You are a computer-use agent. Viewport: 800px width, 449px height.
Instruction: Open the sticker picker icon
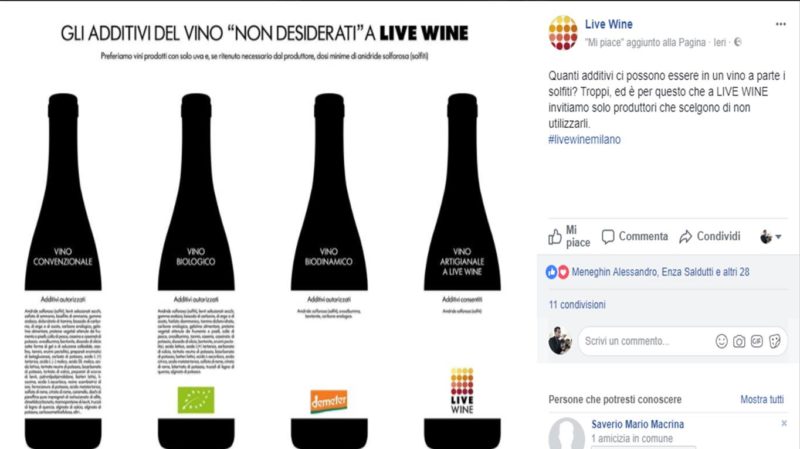tap(774, 341)
